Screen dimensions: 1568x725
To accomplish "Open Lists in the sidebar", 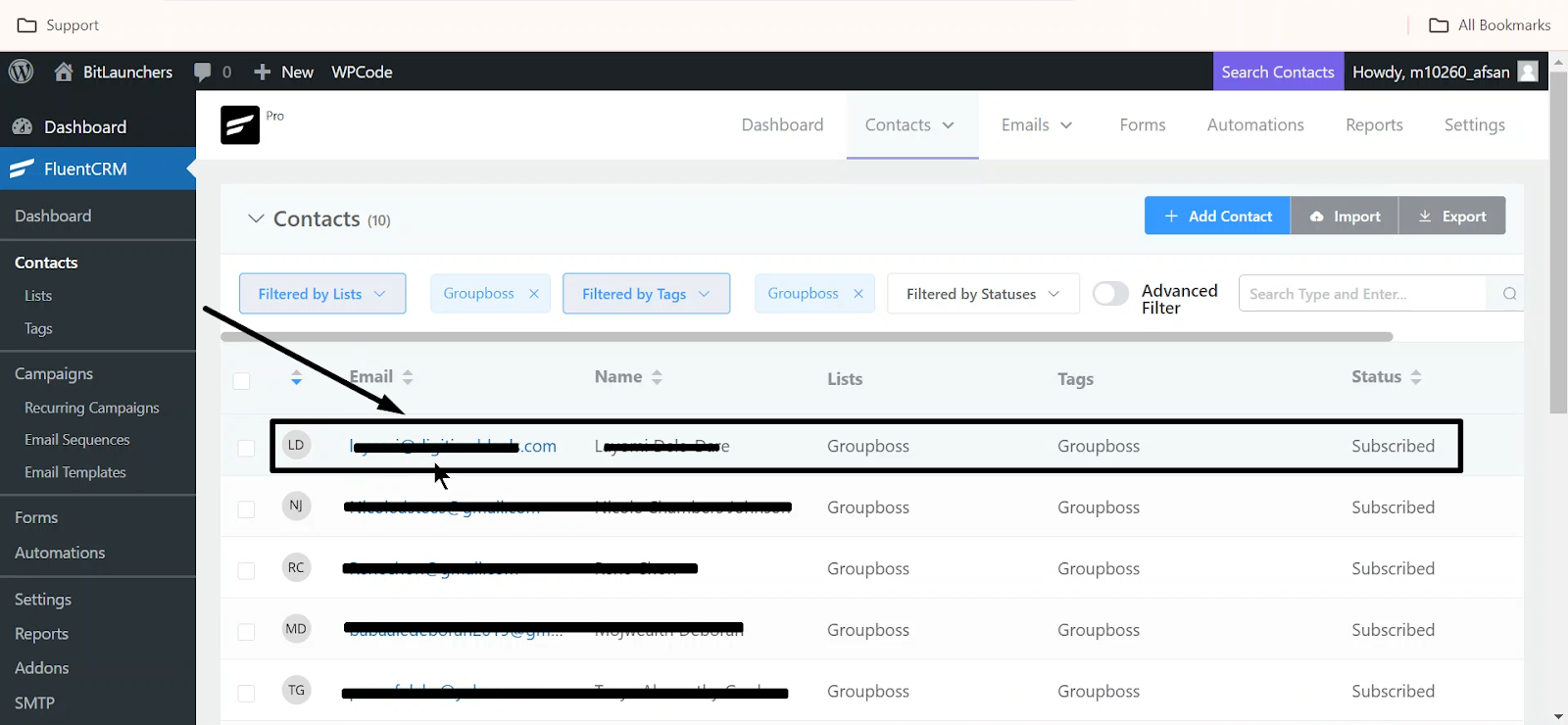I will [x=38, y=295].
